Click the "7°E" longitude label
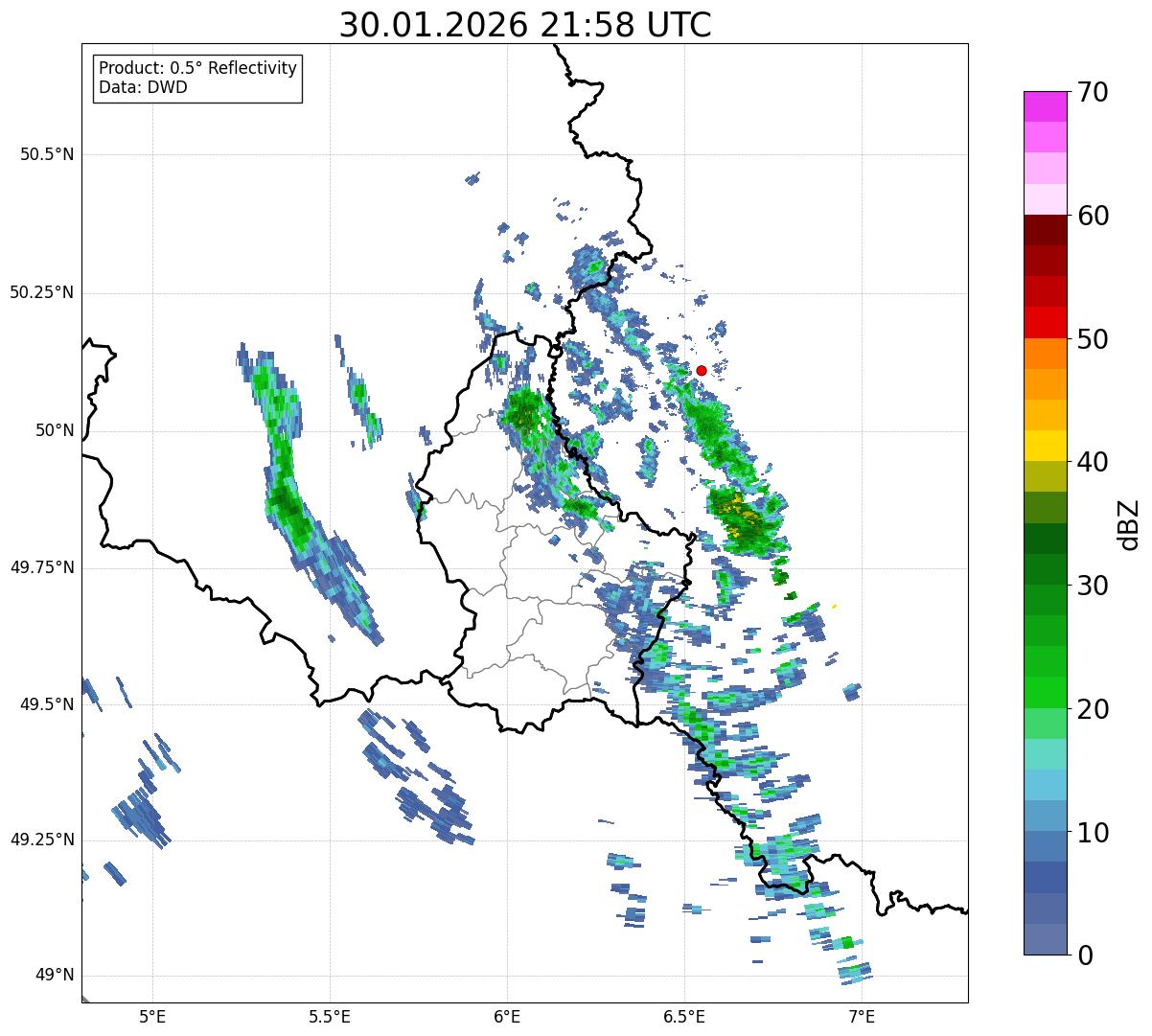Screen dimensions: 1152x1036 (862, 1016)
